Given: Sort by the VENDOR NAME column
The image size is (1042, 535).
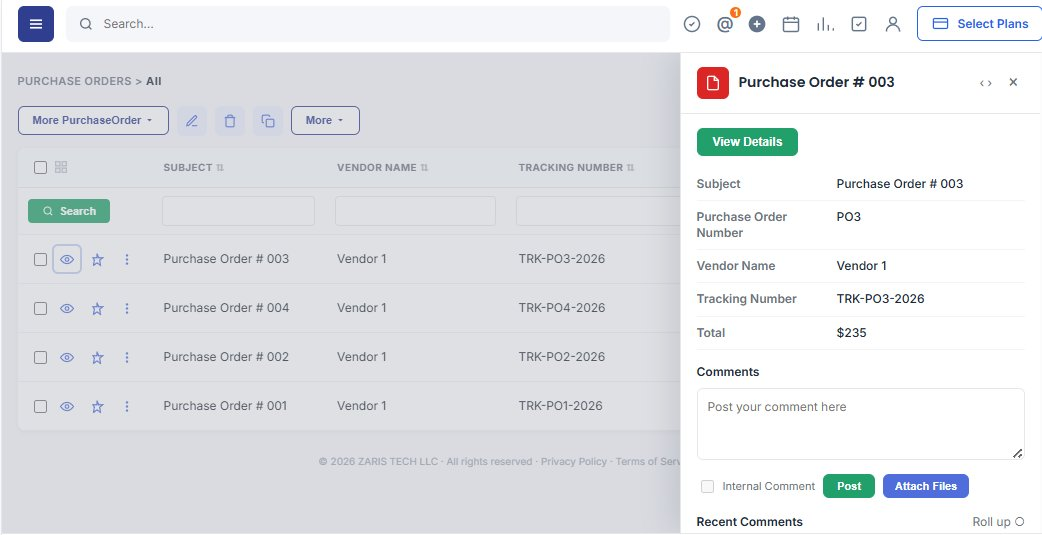Looking at the screenshot, I should pos(382,167).
